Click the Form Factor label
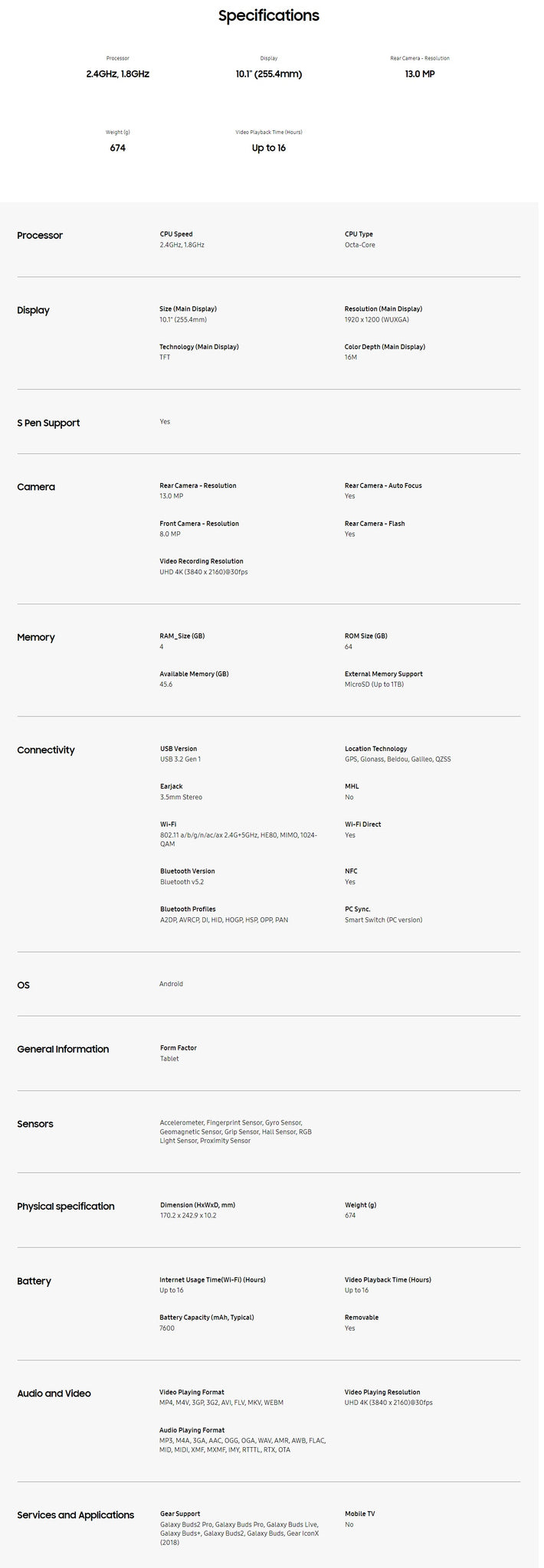This screenshot has height=1568, width=544. coord(178,1048)
